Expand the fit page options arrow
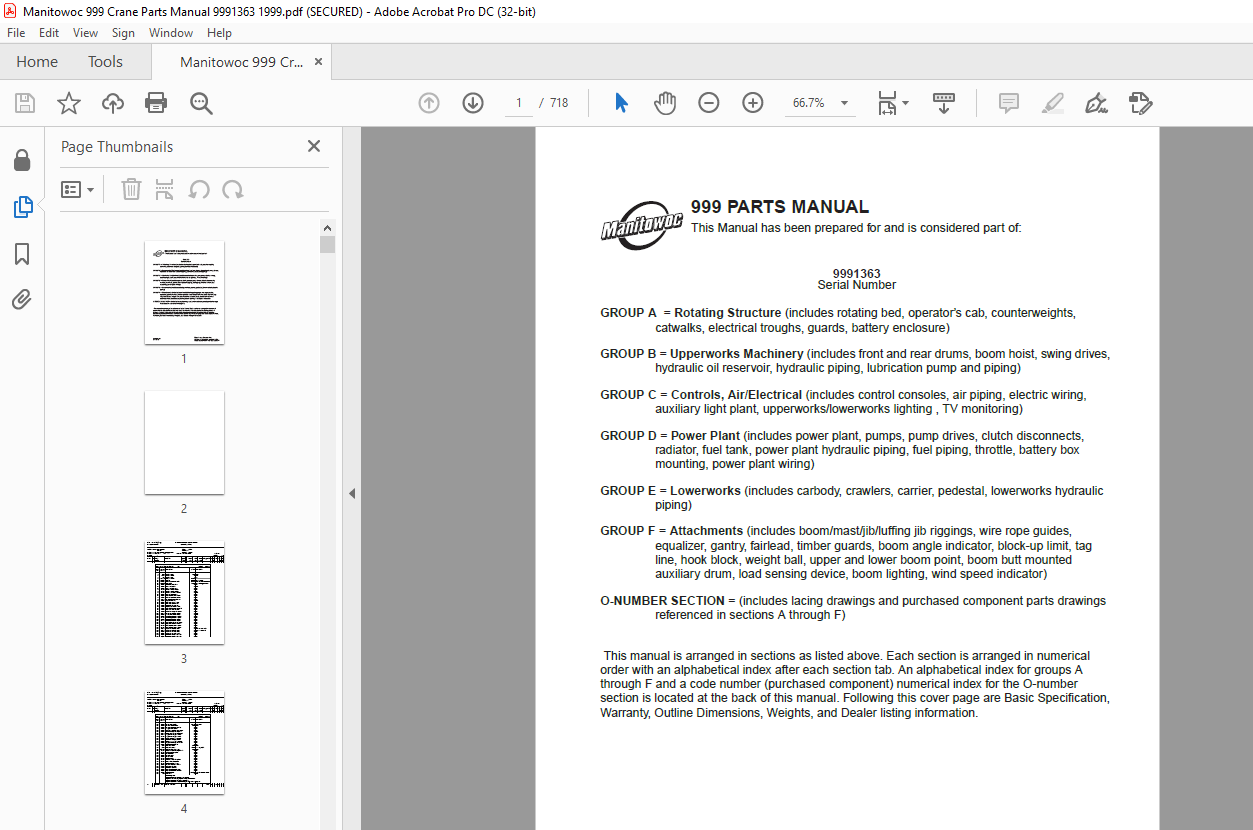The width and height of the screenshot is (1253, 830). [906, 103]
